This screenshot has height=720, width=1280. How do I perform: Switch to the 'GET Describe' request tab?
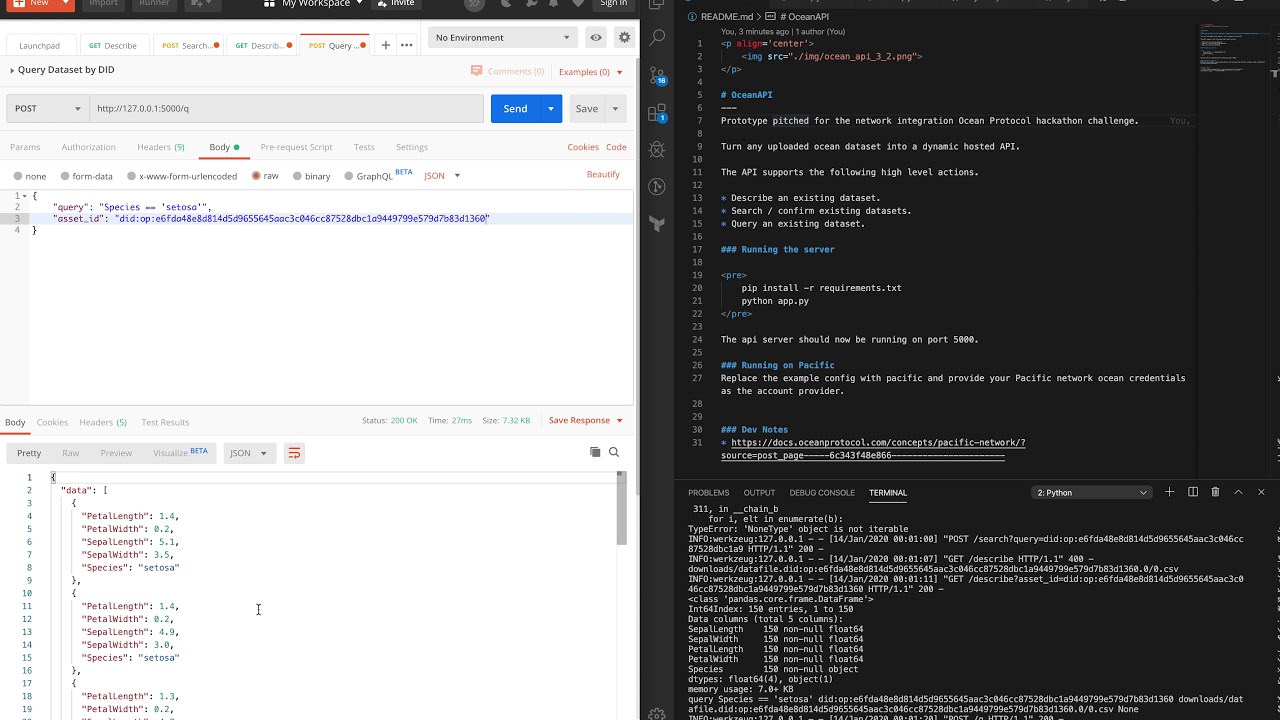pos(113,45)
